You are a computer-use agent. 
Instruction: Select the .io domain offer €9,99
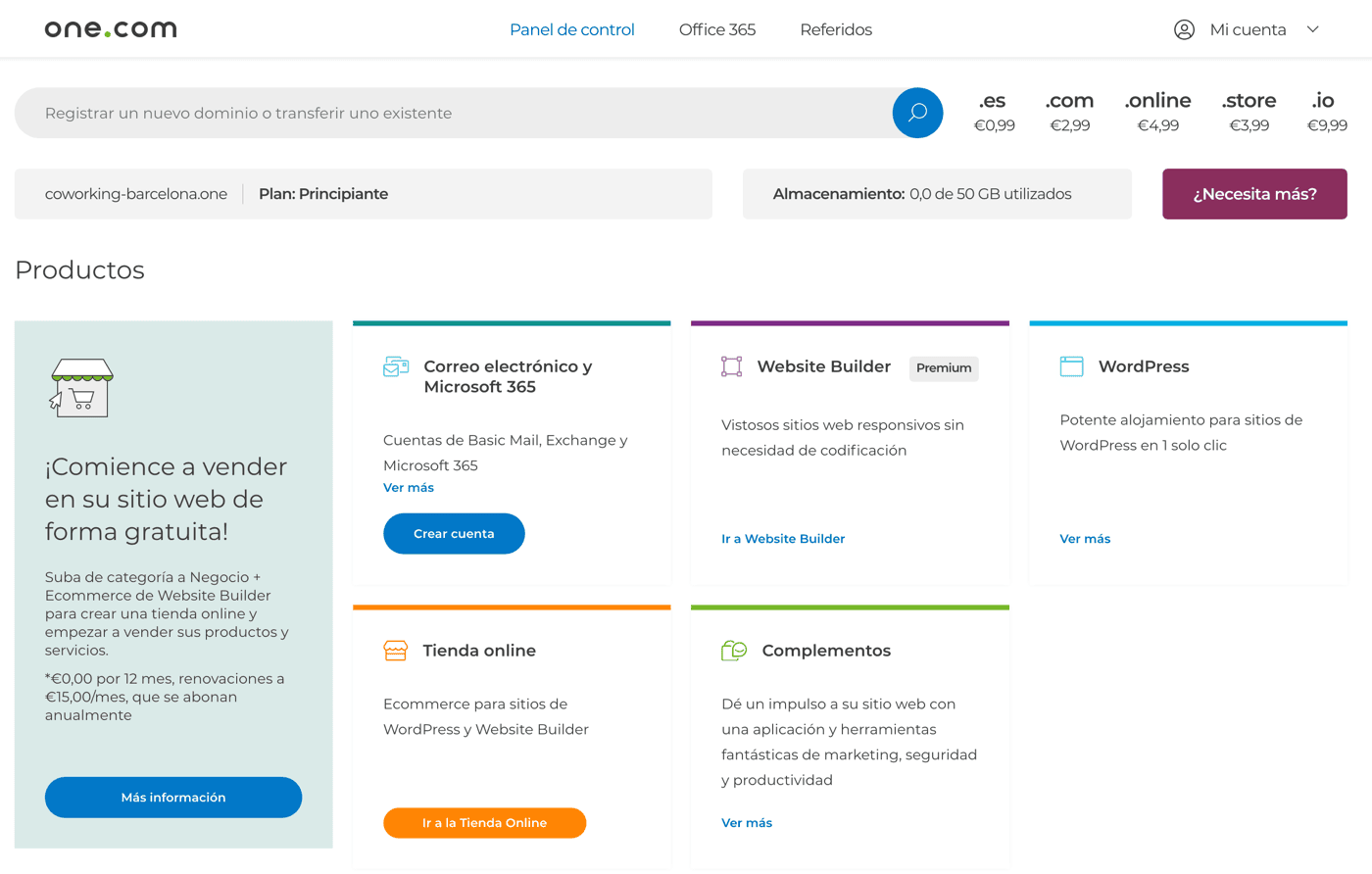pyautogui.click(x=1327, y=112)
